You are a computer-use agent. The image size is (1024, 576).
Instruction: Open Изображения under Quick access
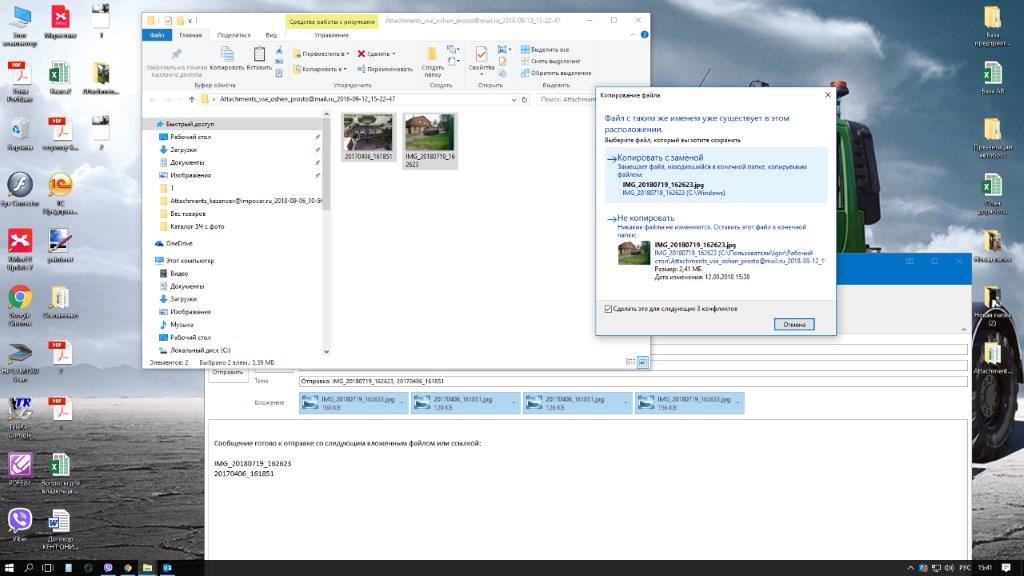[190, 175]
